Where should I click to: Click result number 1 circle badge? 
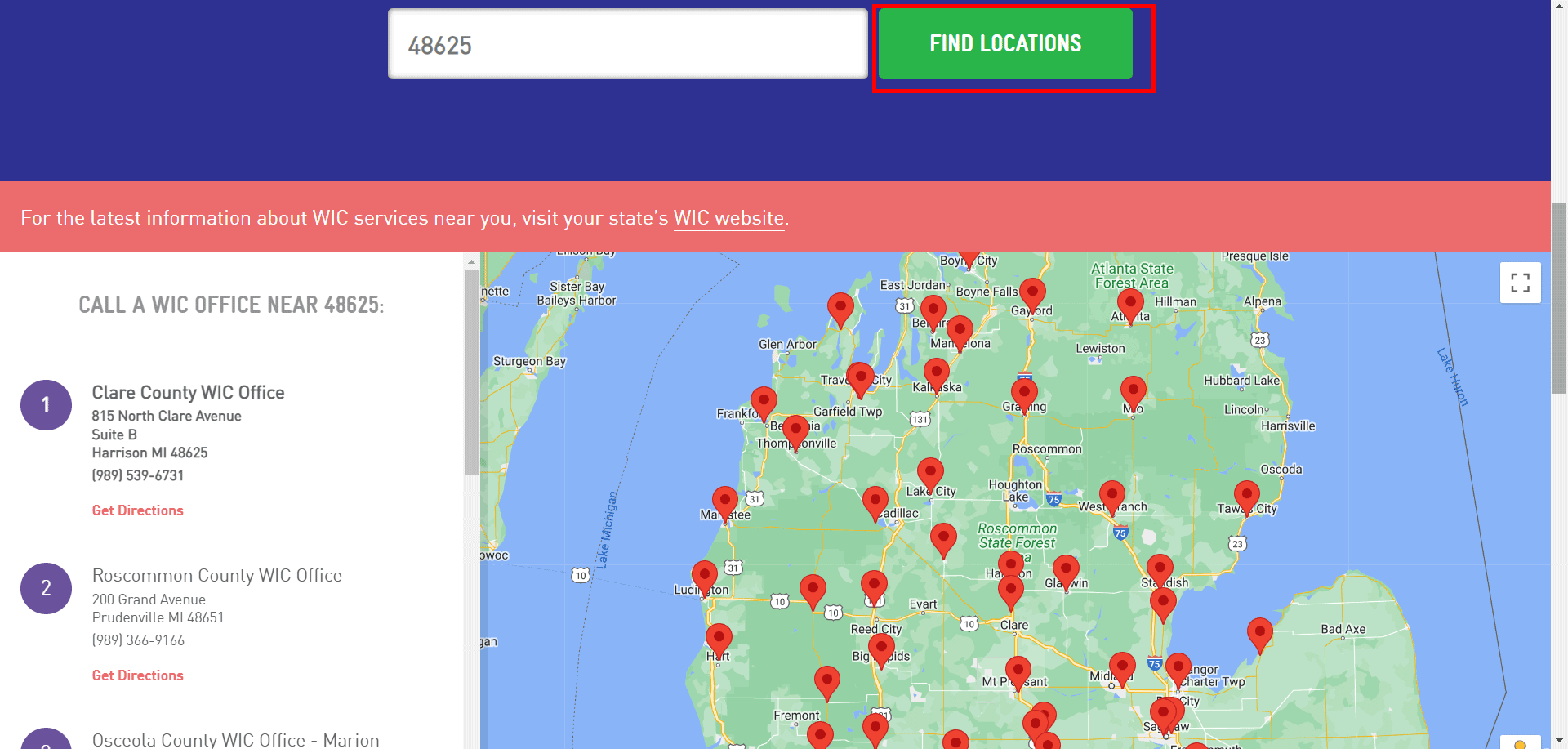(x=46, y=405)
